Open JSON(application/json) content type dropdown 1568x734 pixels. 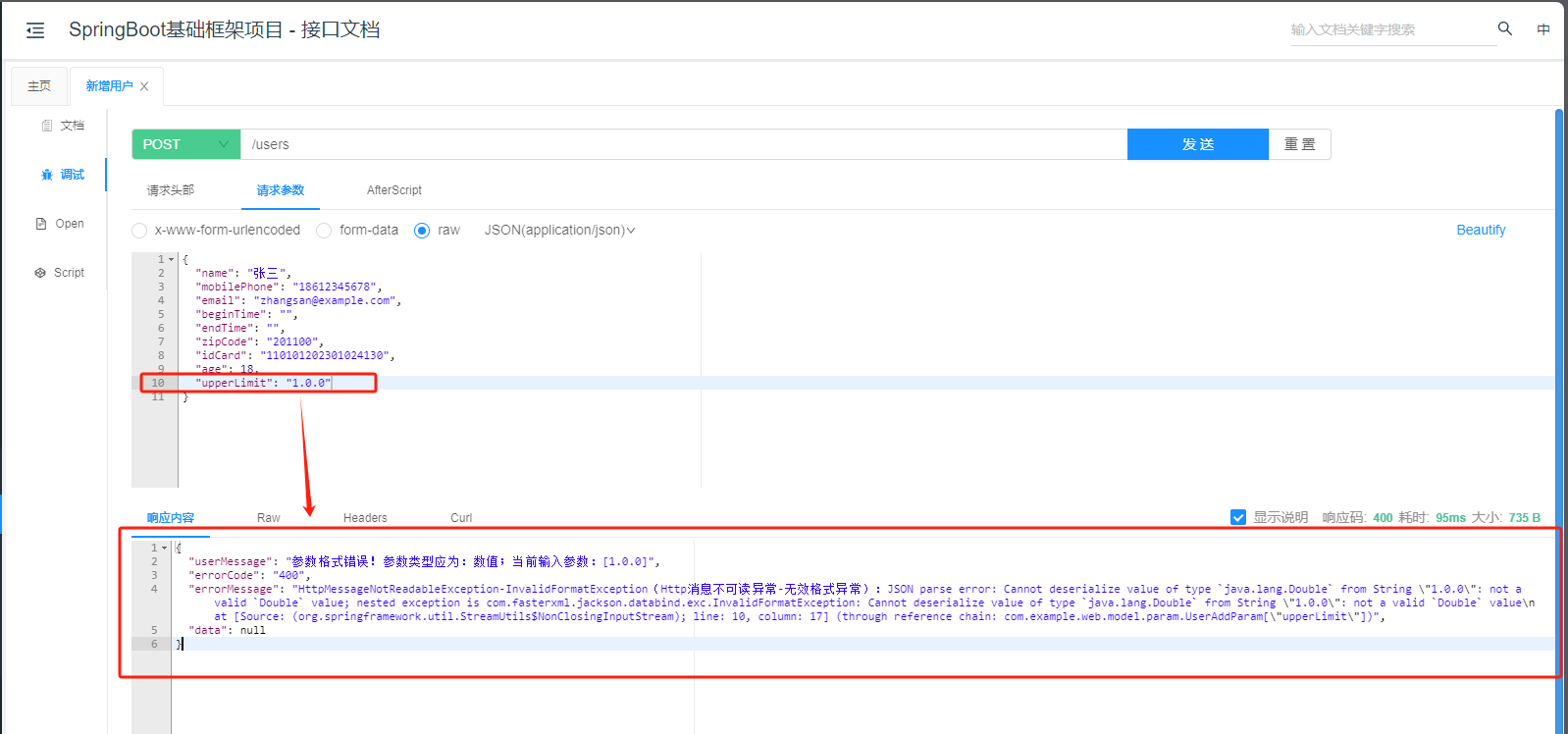(559, 230)
